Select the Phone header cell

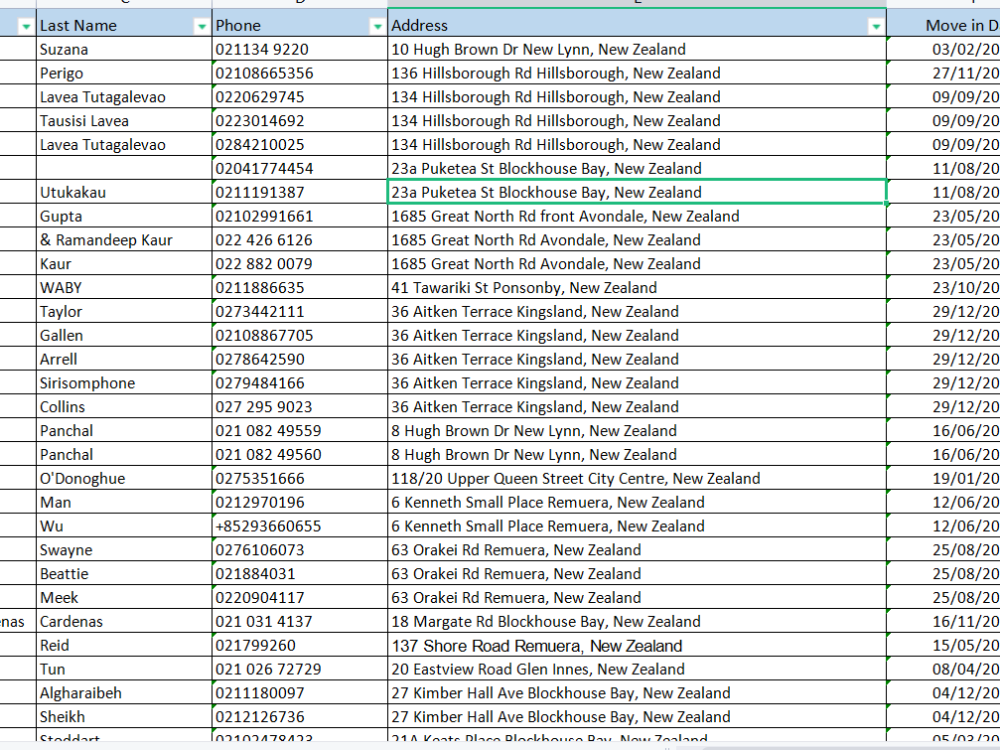[300, 26]
